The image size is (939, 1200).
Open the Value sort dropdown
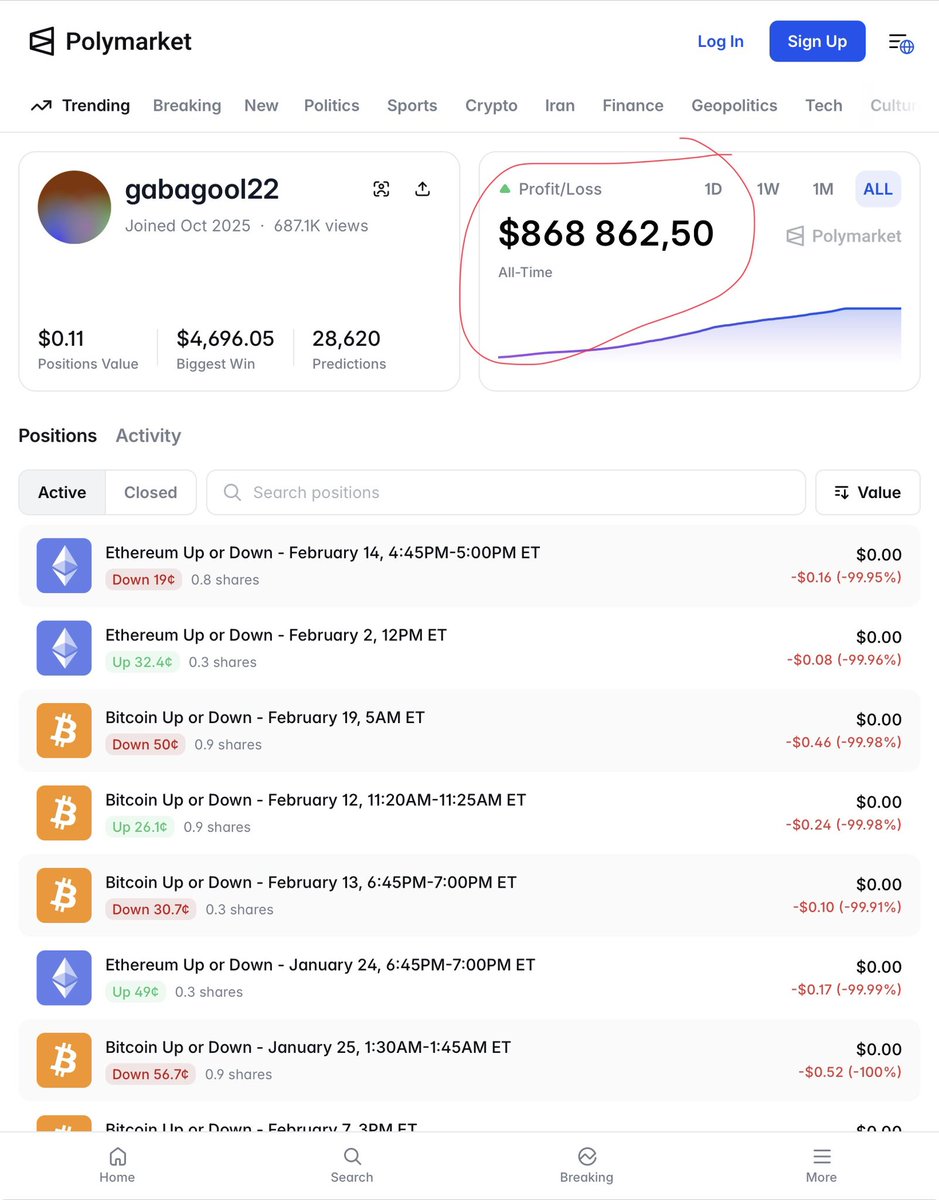pos(868,492)
